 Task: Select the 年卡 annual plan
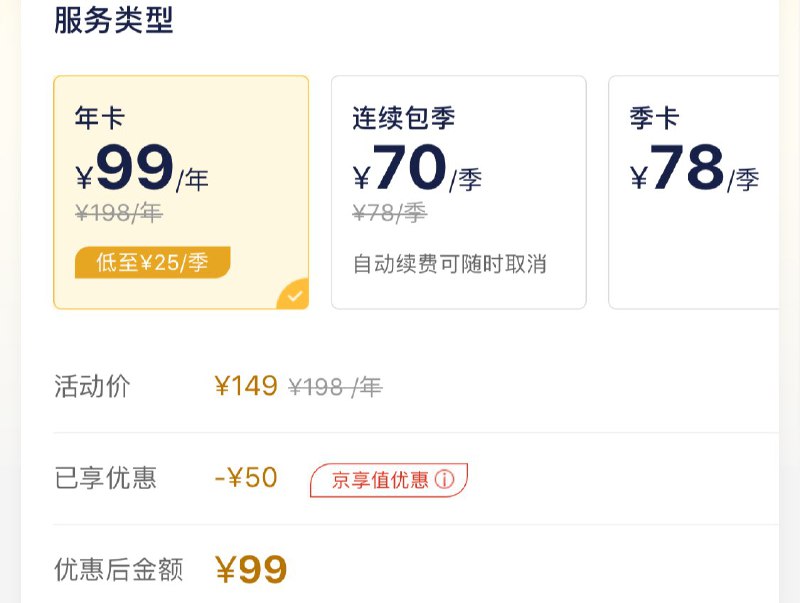coord(181,190)
